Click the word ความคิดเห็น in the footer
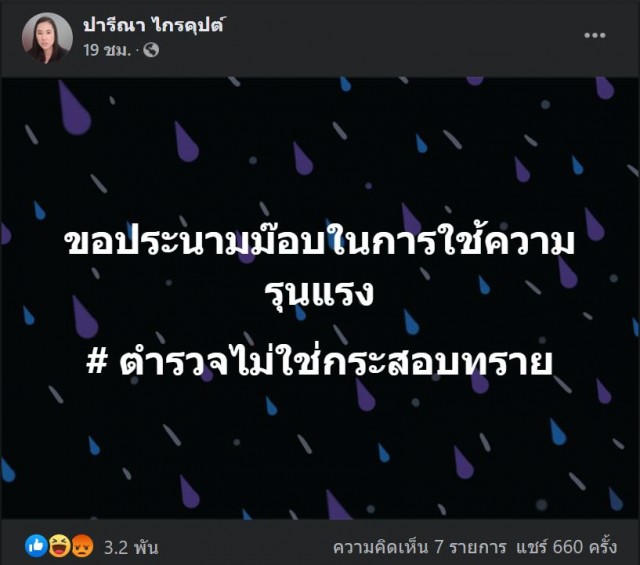Viewport: 640px width, 565px height. pos(381,547)
